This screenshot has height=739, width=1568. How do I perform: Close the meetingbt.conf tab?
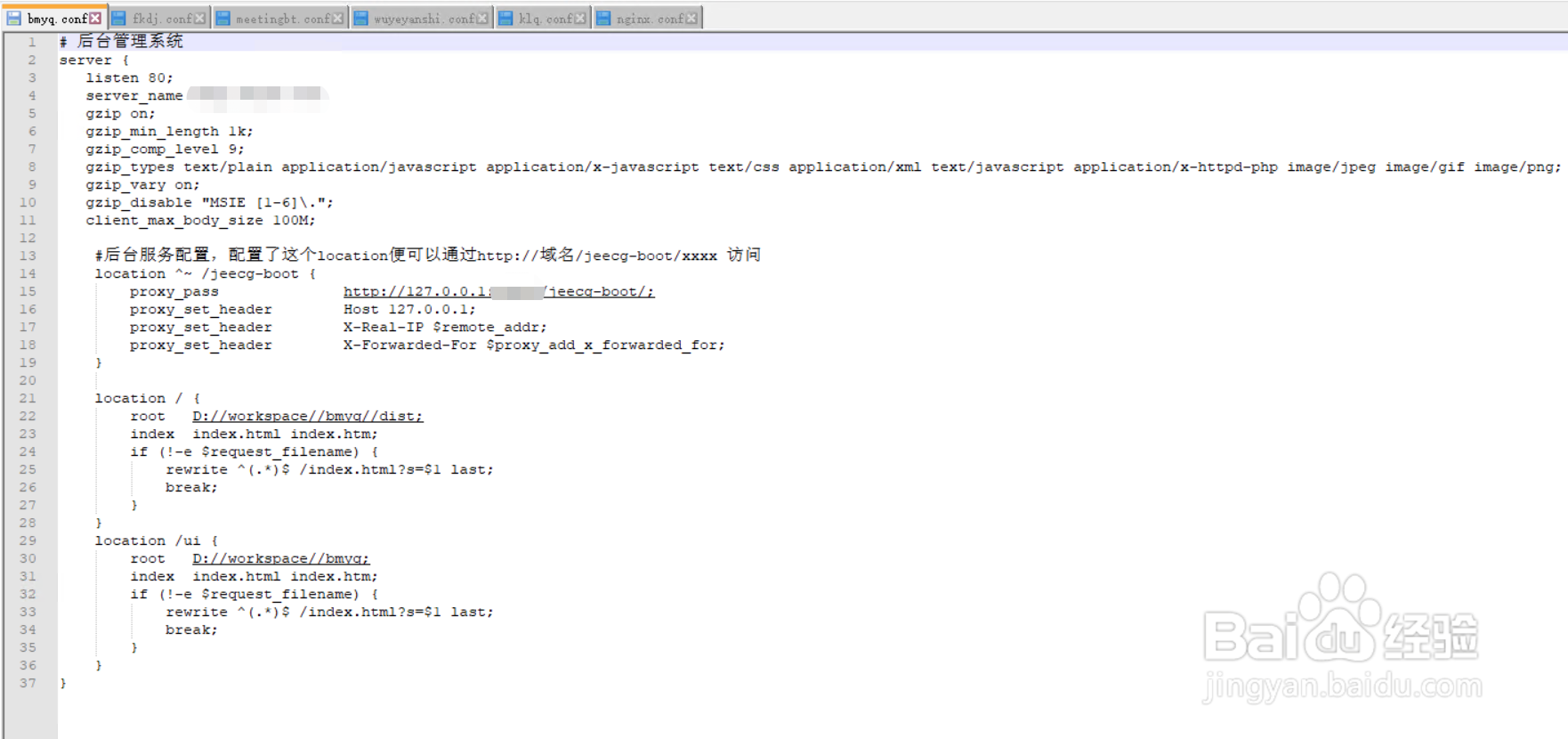point(337,18)
